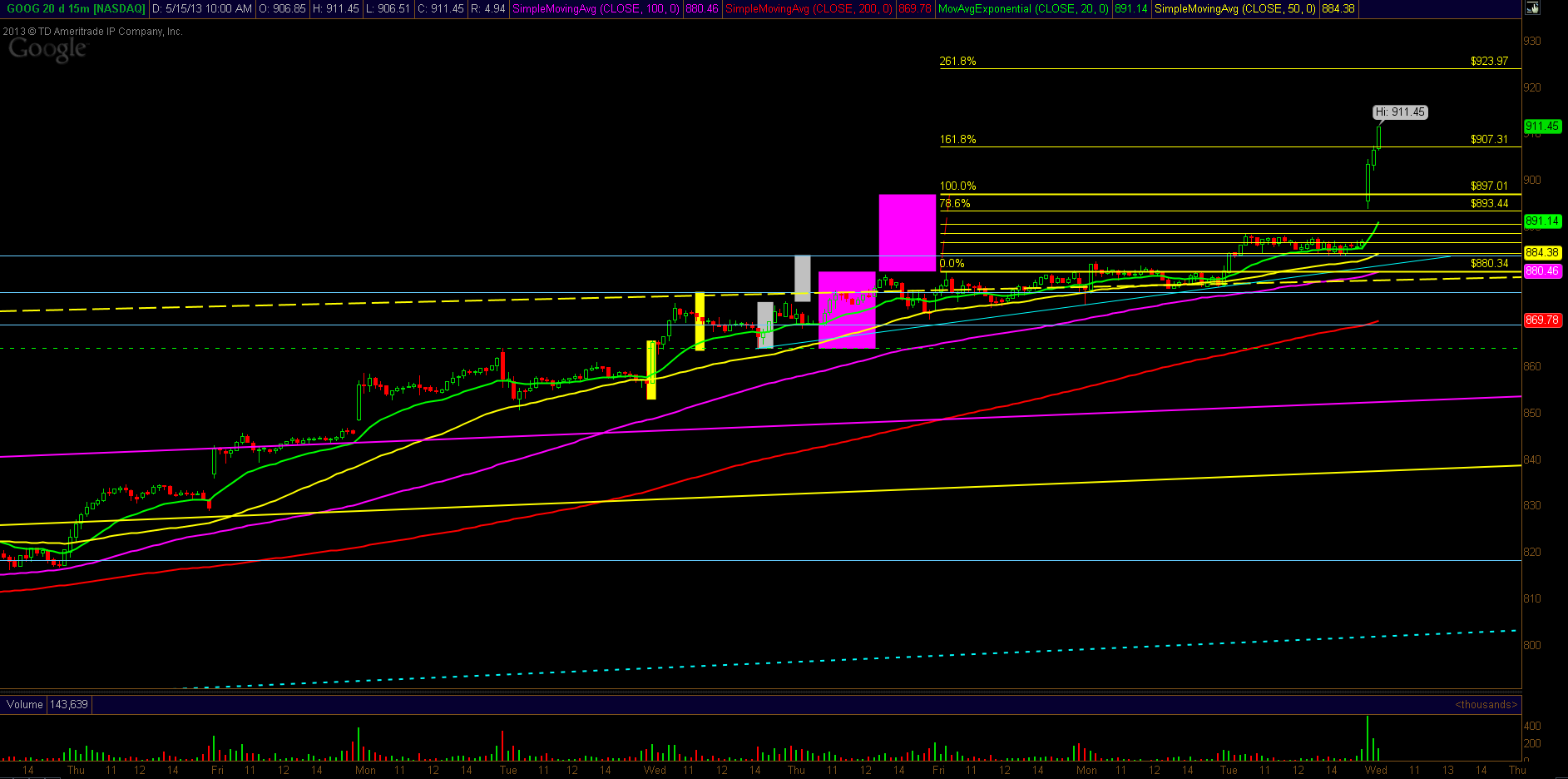Click the O: 906.85 open price readout
The height and width of the screenshot is (779, 1568).
282,8
